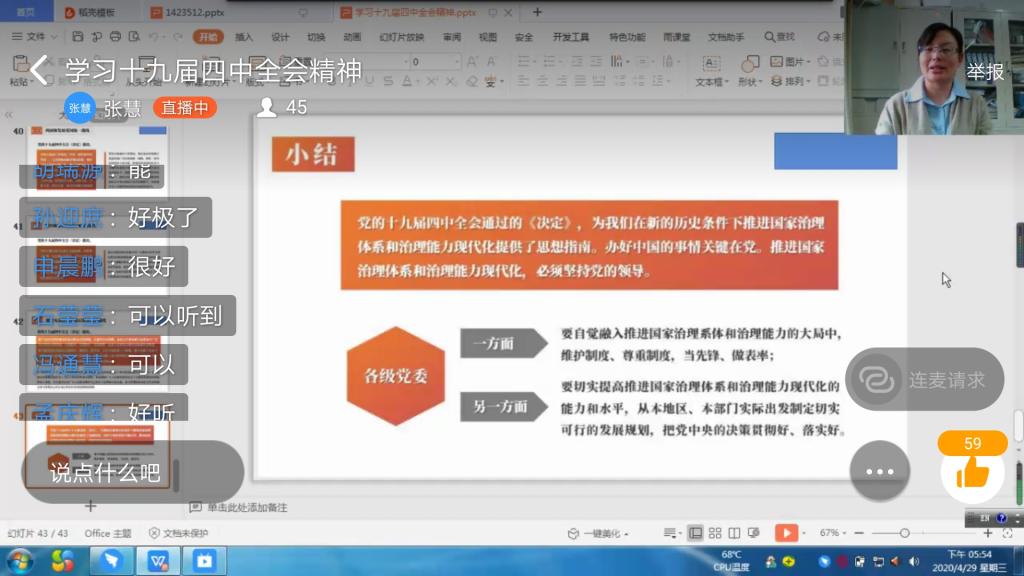This screenshot has height=576, width=1024.
Task: Open the 一键美化 beautify dropdown
Action: tap(598, 534)
